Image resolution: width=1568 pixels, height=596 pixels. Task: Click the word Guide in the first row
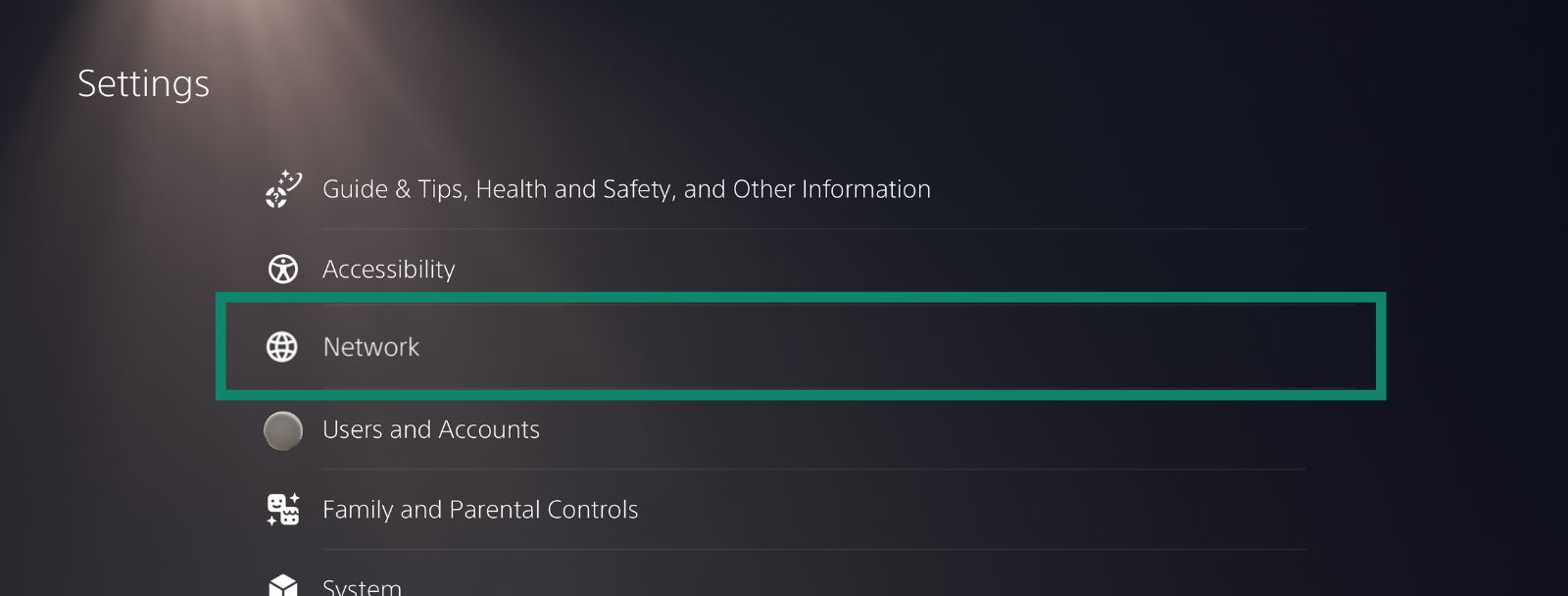coord(355,189)
